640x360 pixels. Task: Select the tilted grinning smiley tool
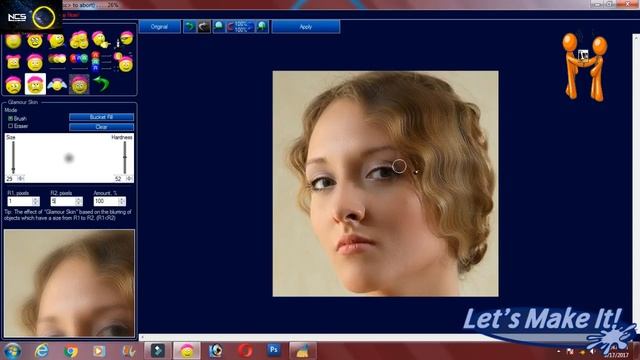(x=56, y=41)
